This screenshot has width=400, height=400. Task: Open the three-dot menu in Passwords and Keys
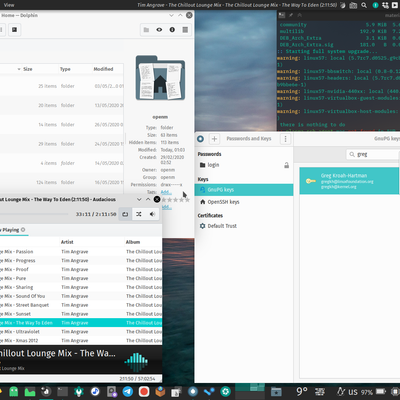pos(285,139)
